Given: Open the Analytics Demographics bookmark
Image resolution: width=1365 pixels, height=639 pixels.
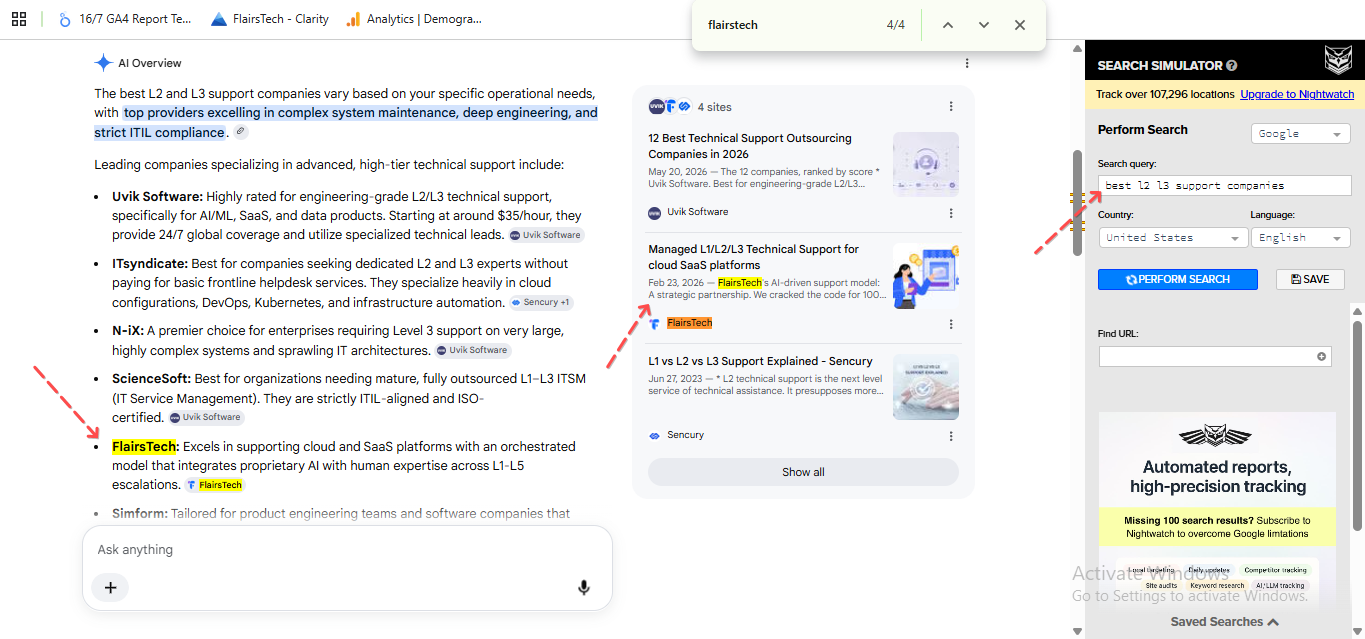Looking at the screenshot, I should (x=413, y=19).
